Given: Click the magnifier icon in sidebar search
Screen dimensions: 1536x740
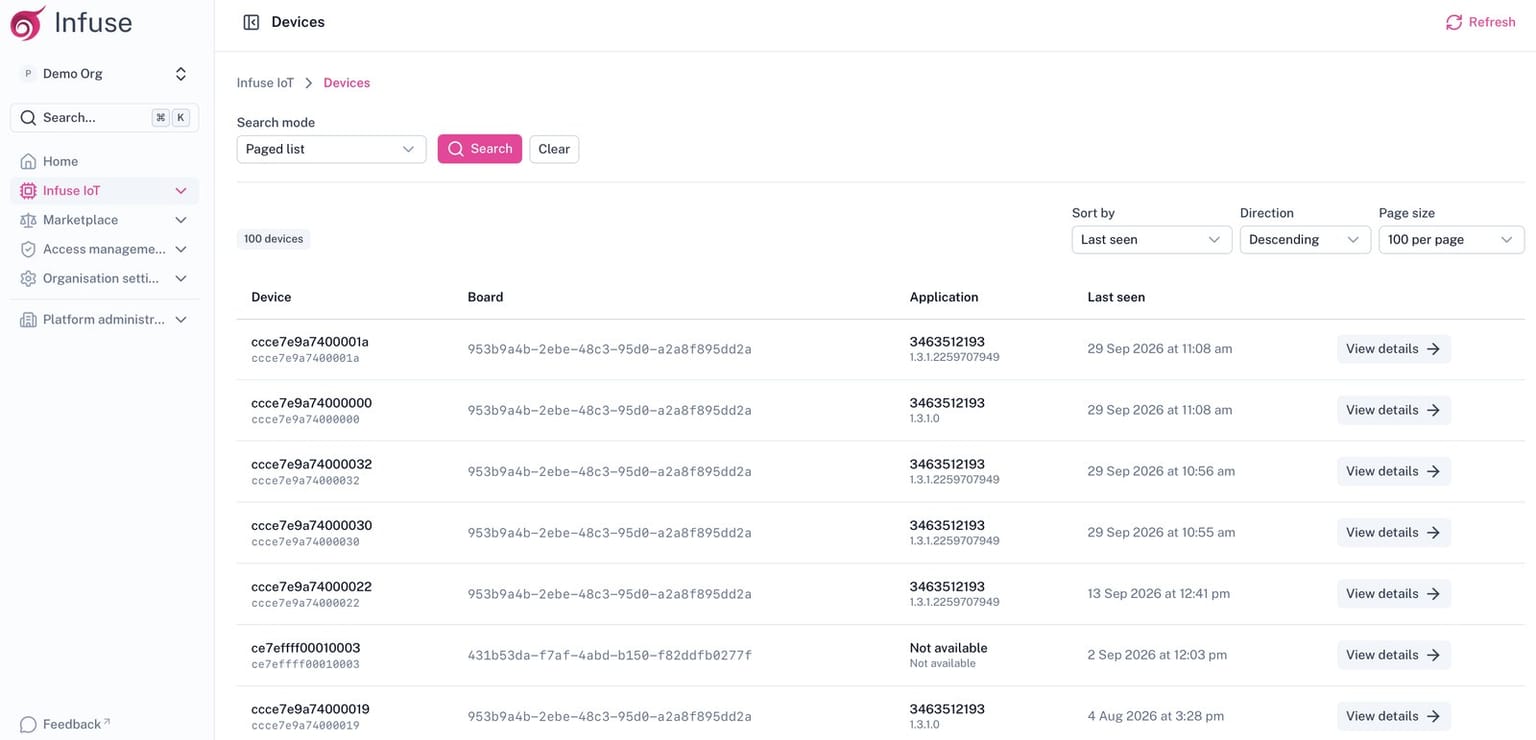Looking at the screenshot, I should 28,118.
